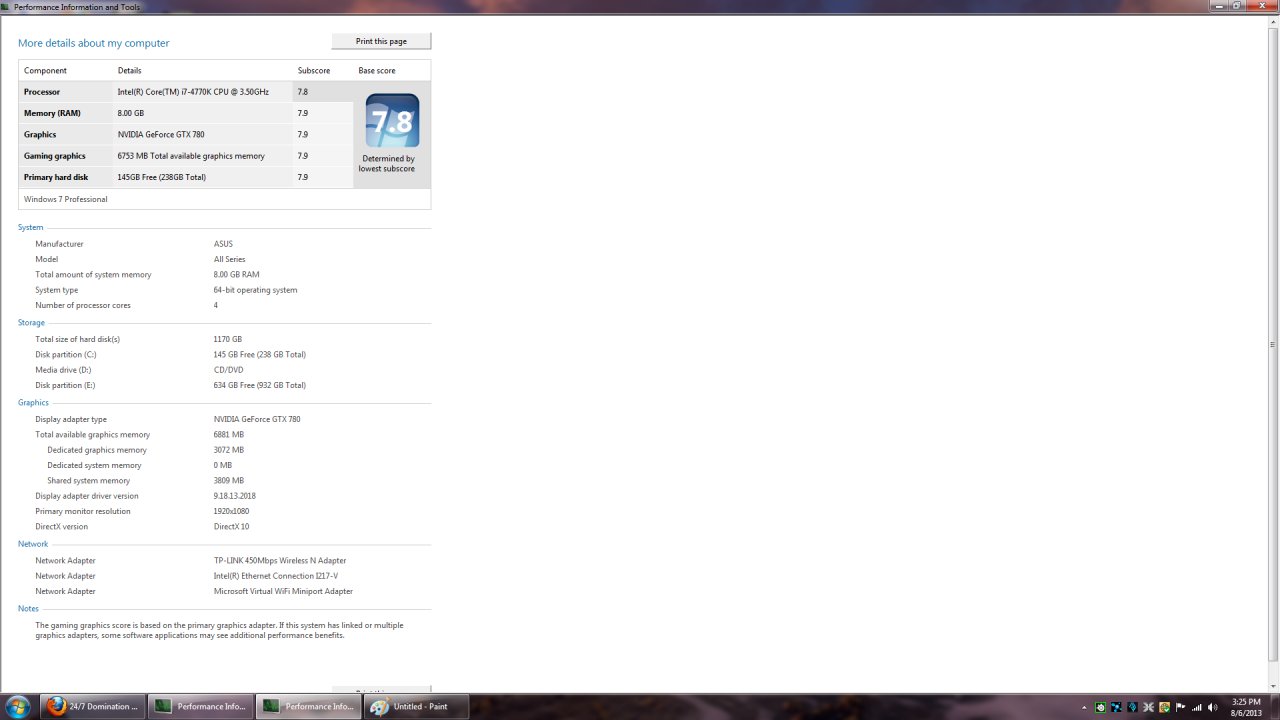Click the Media drive (D:) label

click(x=63, y=370)
